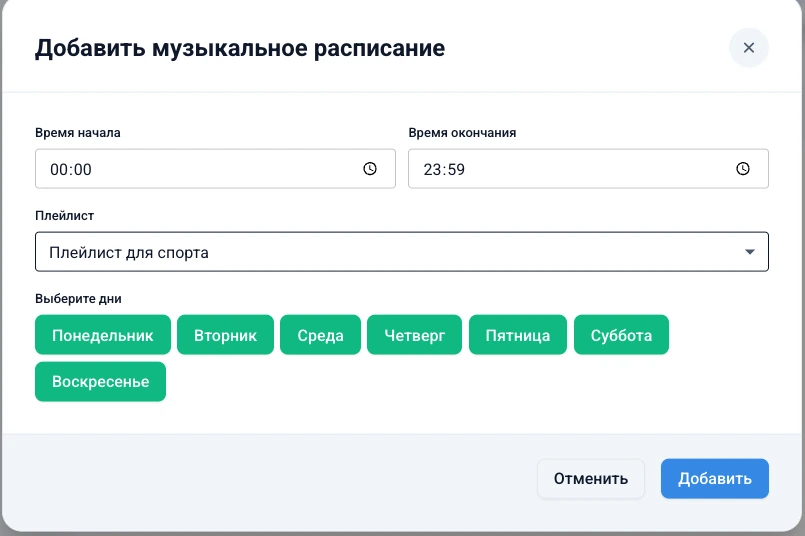This screenshot has height=536, width=805.
Task: Toggle the Суббота day button
Action: [621, 335]
